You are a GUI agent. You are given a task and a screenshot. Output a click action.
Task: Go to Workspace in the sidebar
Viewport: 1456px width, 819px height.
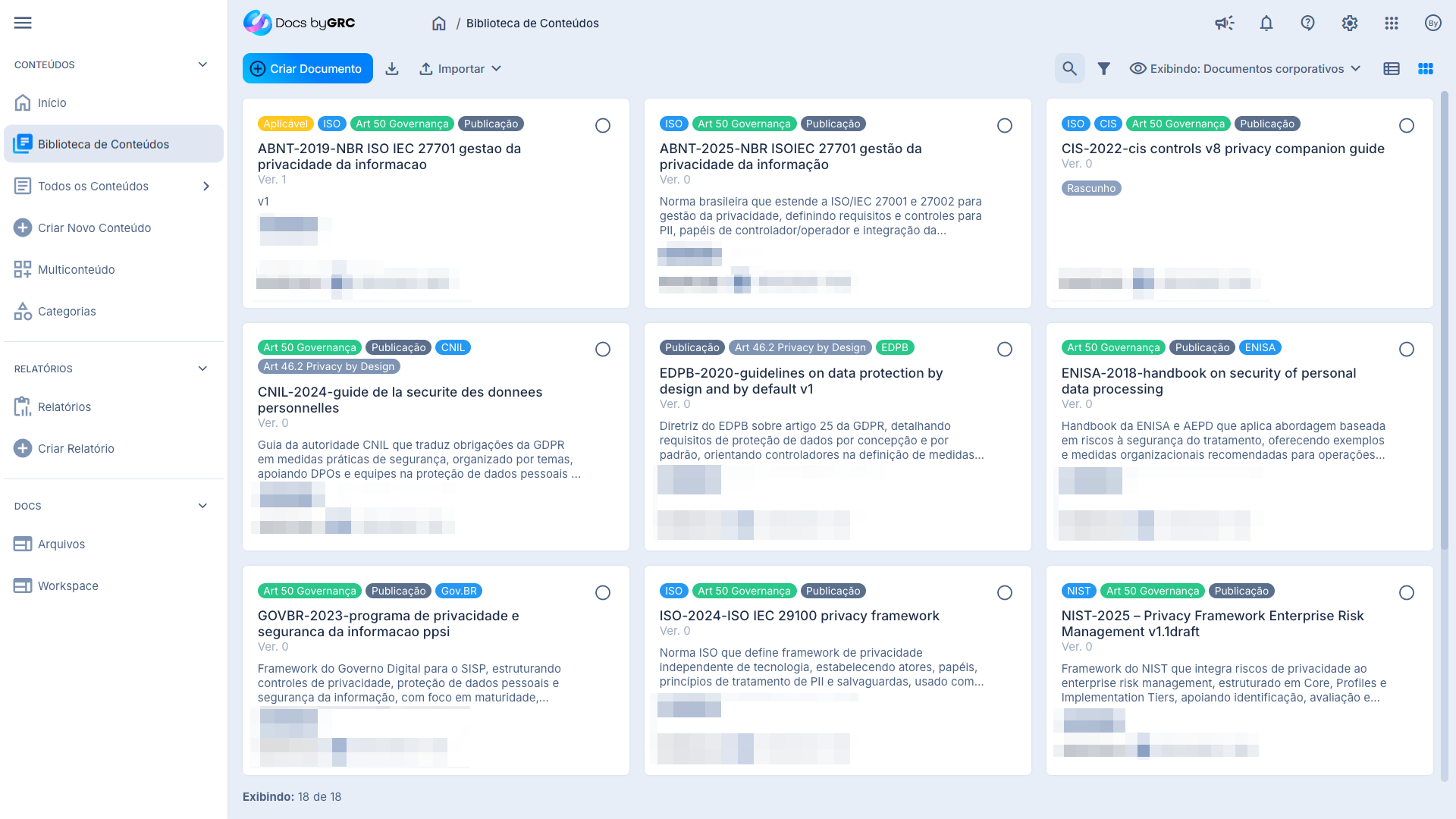coord(68,586)
